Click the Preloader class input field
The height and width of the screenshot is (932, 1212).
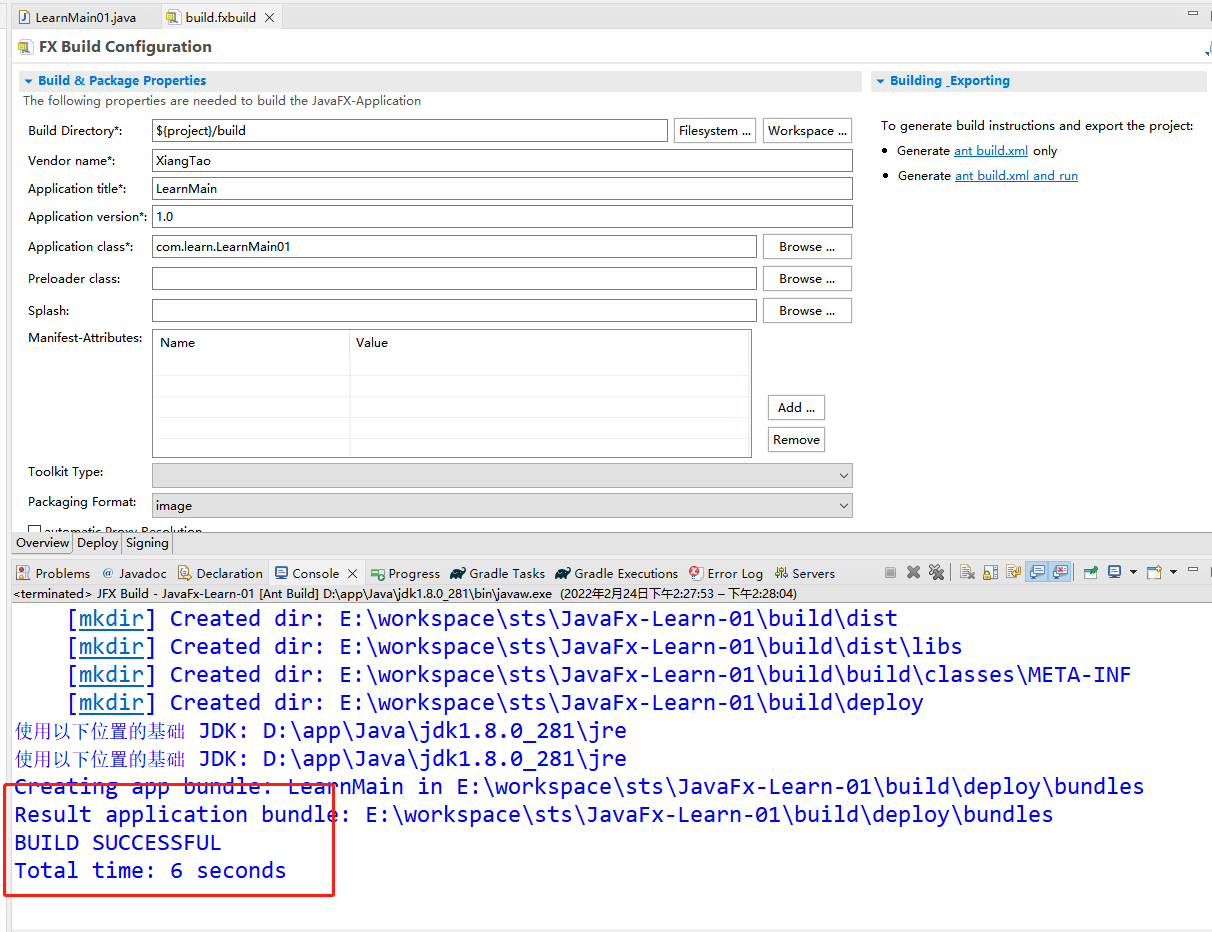pyautogui.click(x=454, y=278)
